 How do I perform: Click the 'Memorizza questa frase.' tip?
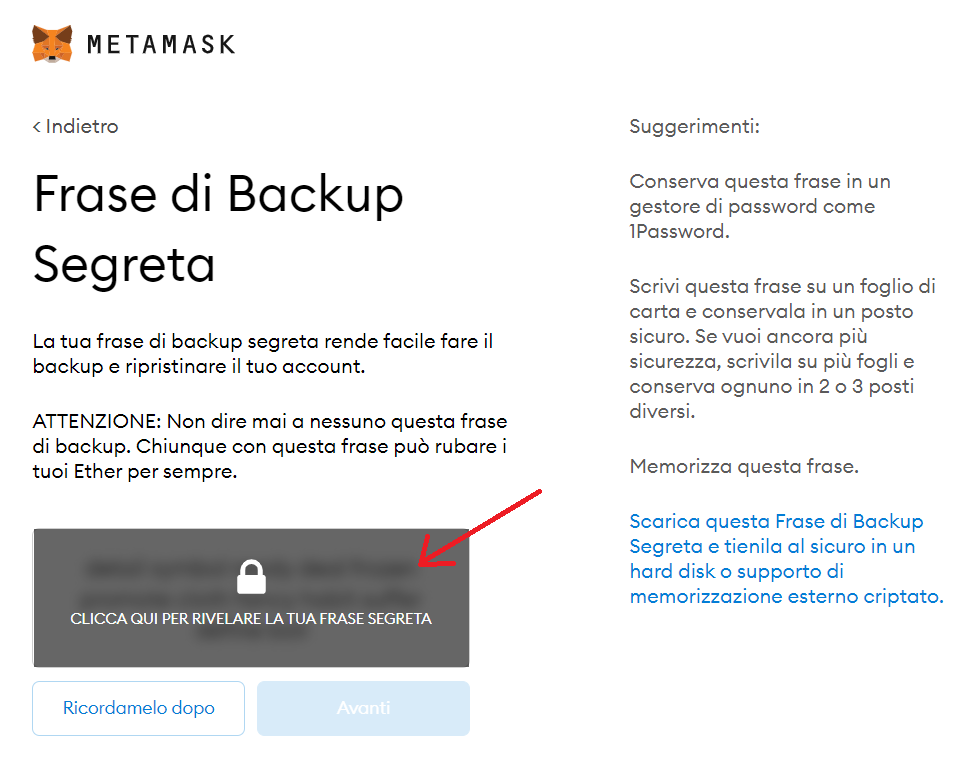coord(744,466)
